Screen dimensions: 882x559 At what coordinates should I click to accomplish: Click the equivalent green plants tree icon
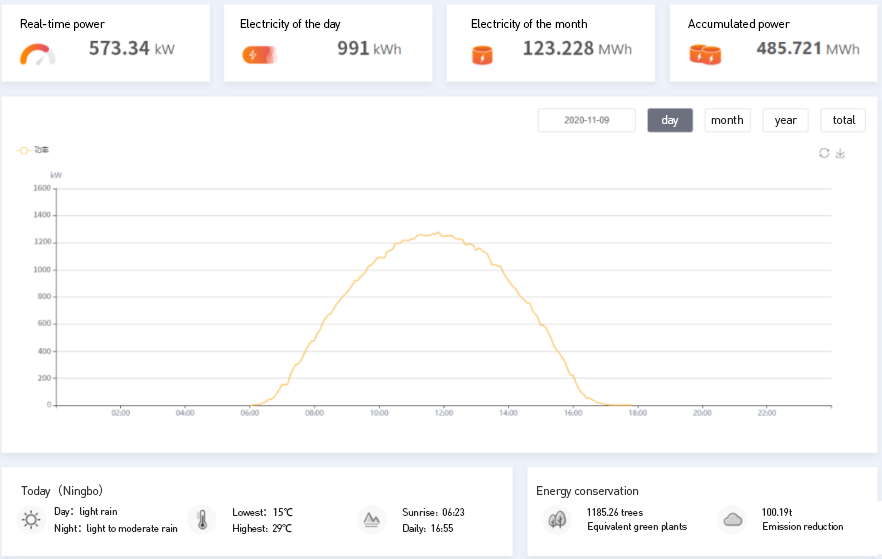point(556,519)
